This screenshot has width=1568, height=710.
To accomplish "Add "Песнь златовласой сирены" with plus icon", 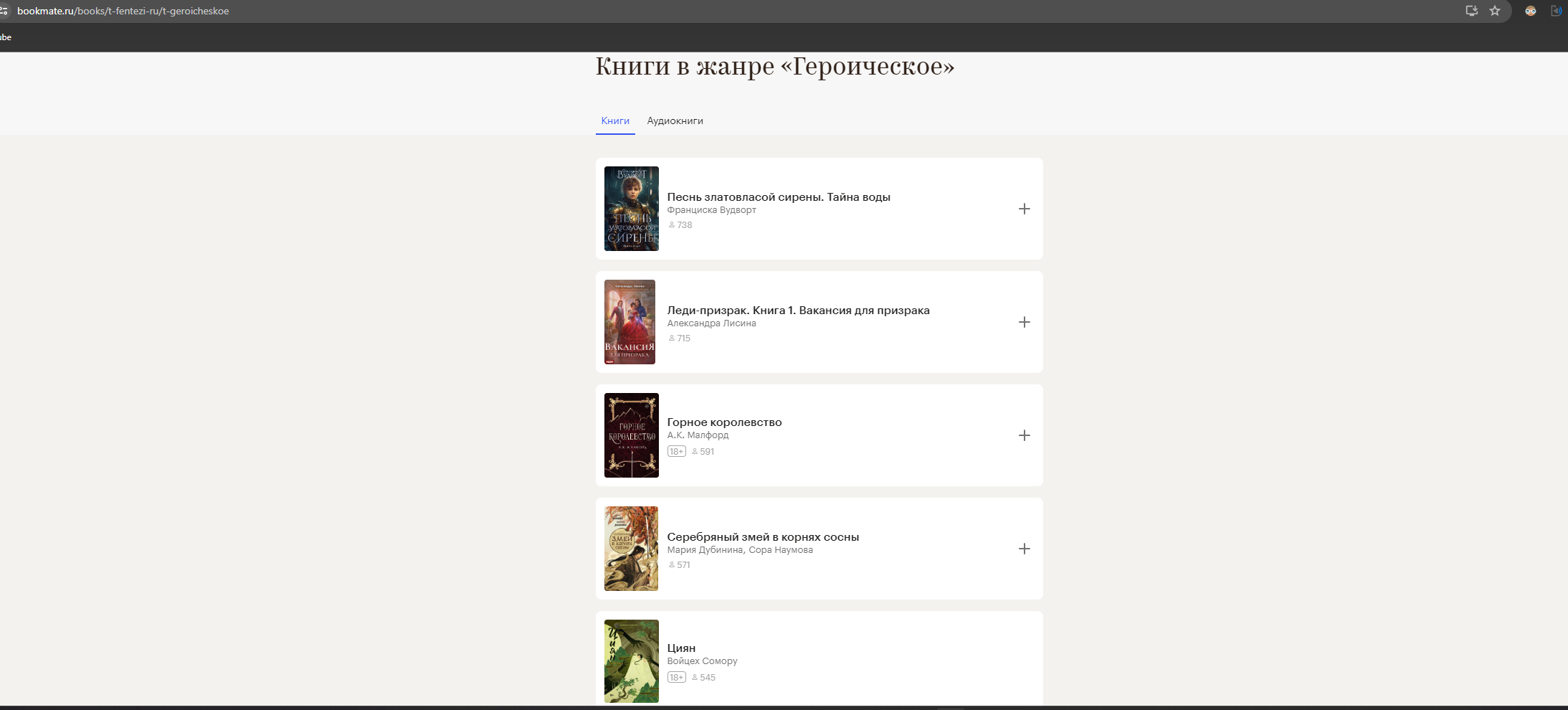I will [1024, 209].
